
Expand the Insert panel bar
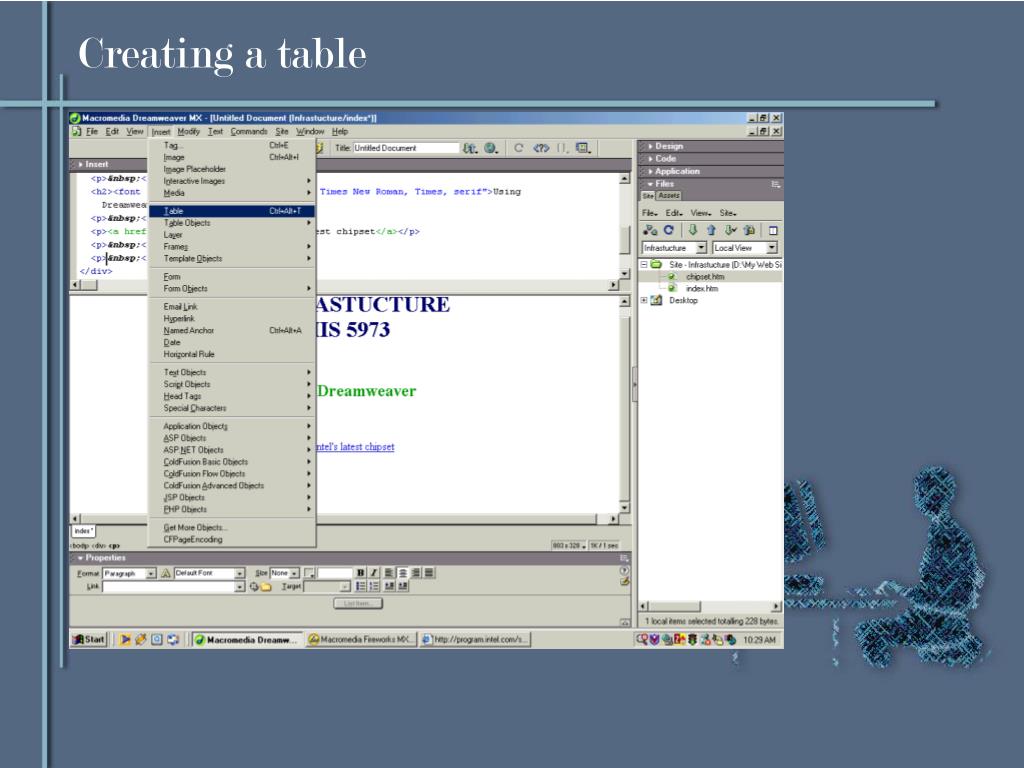click(x=93, y=165)
